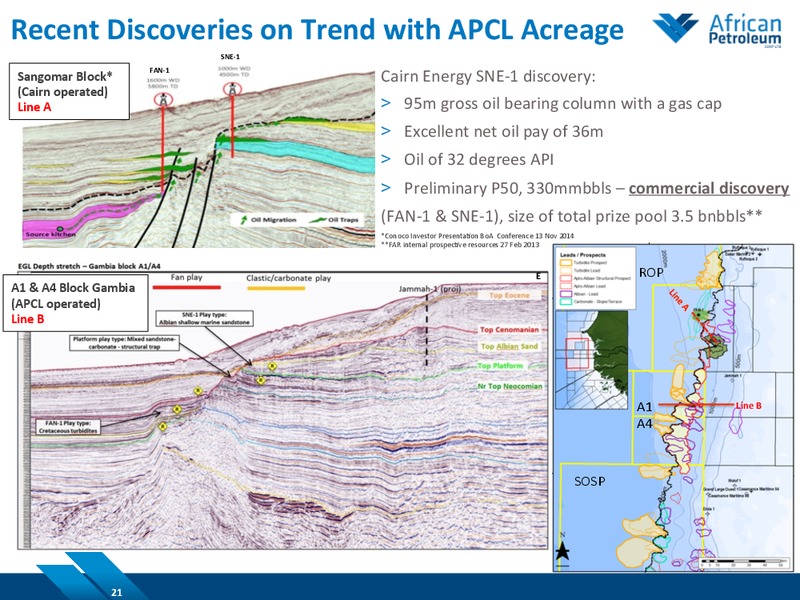Click 'Cairn Energy SNE-1 discovery:' heading
This screenshot has height=600, width=800.
(x=488, y=76)
